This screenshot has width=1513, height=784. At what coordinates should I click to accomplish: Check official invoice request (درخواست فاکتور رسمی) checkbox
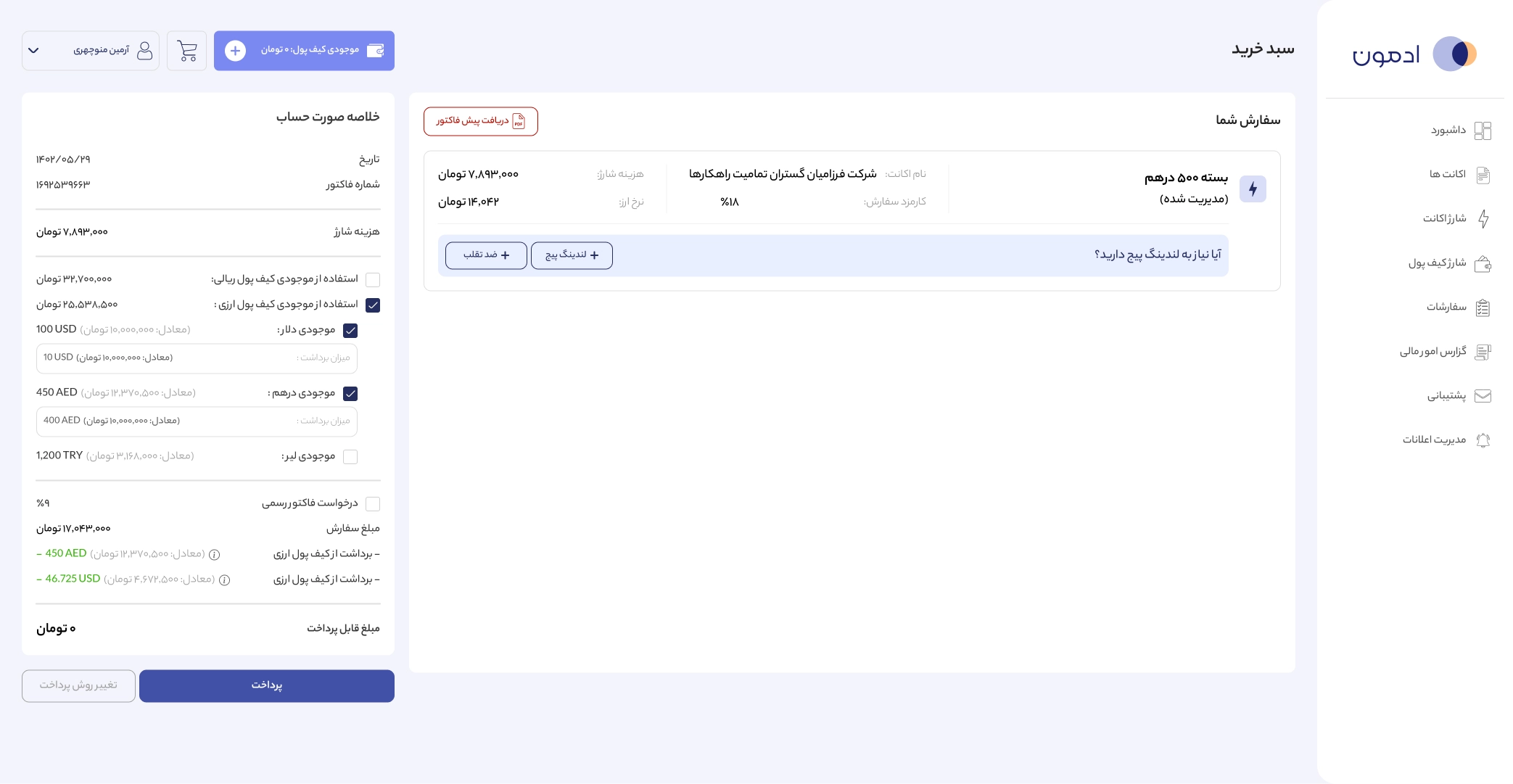373,504
